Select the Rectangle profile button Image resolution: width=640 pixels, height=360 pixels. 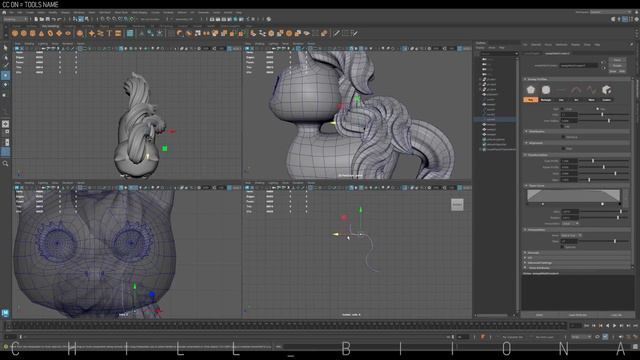coord(546,100)
